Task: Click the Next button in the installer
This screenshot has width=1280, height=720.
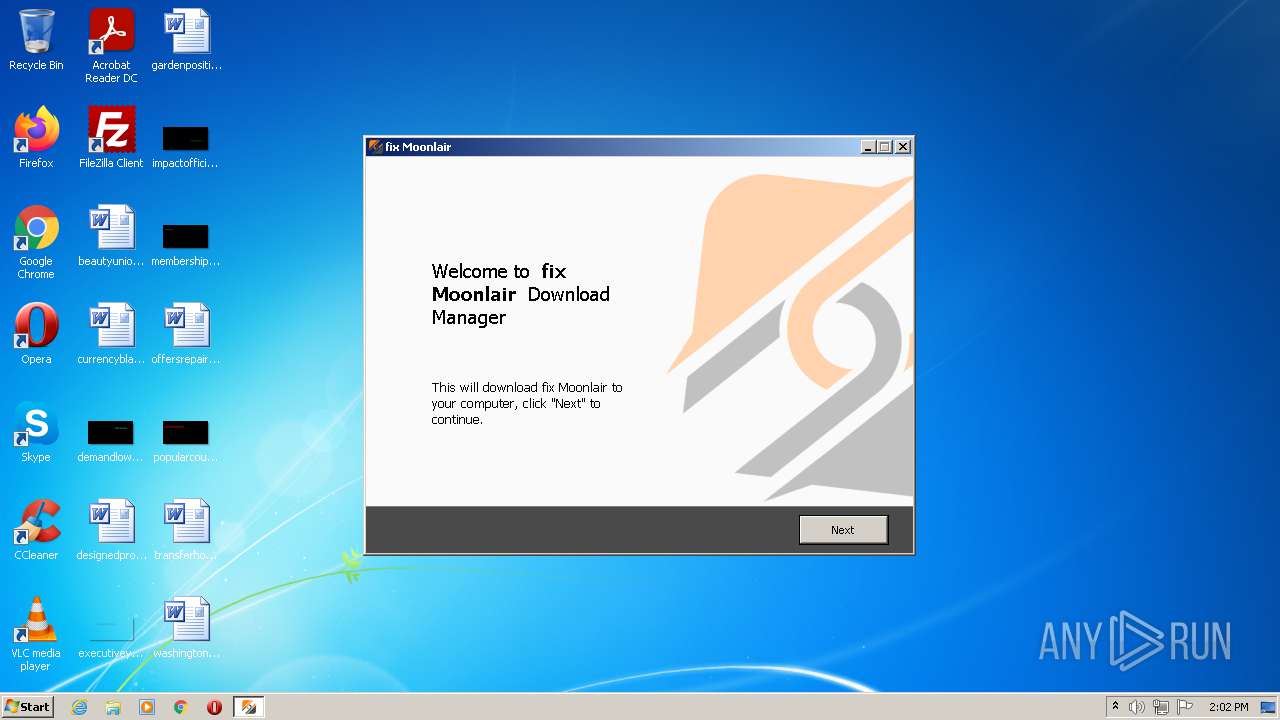Action: (843, 530)
